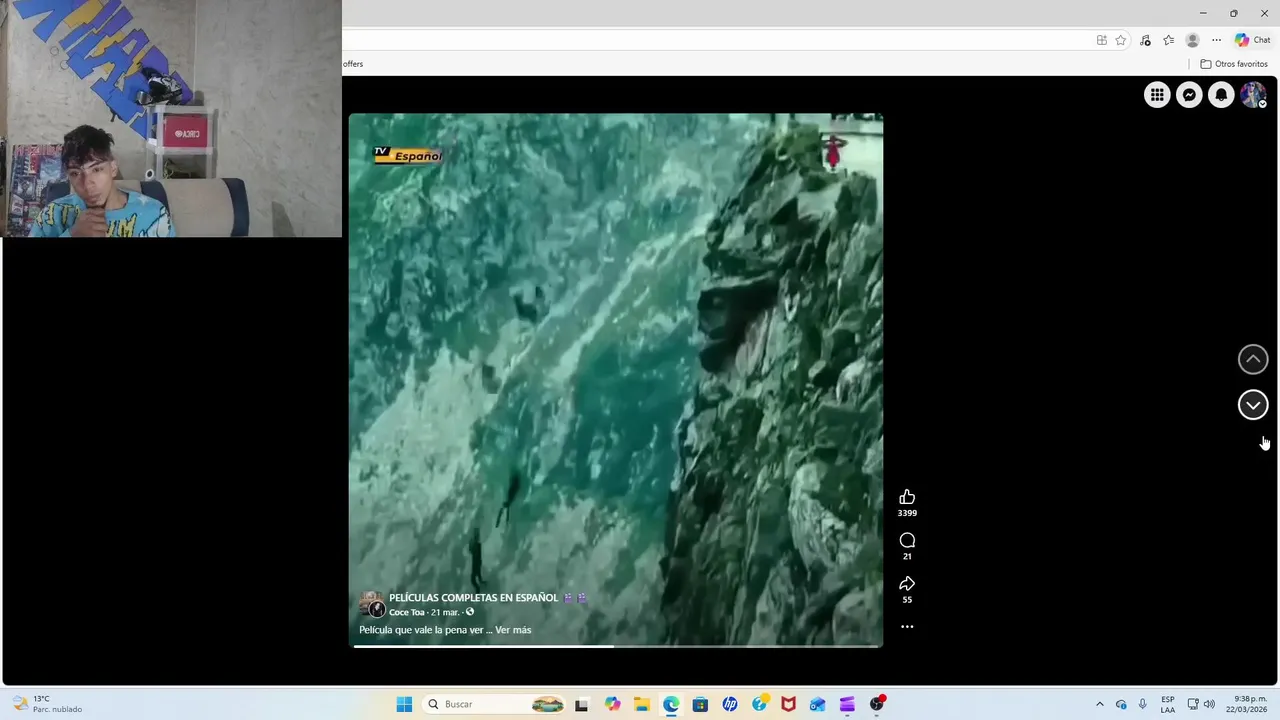The height and width of the screenshot is (720, 1280).
Task: Open Outlook from taskbar
Action: [x=818, y=704]
